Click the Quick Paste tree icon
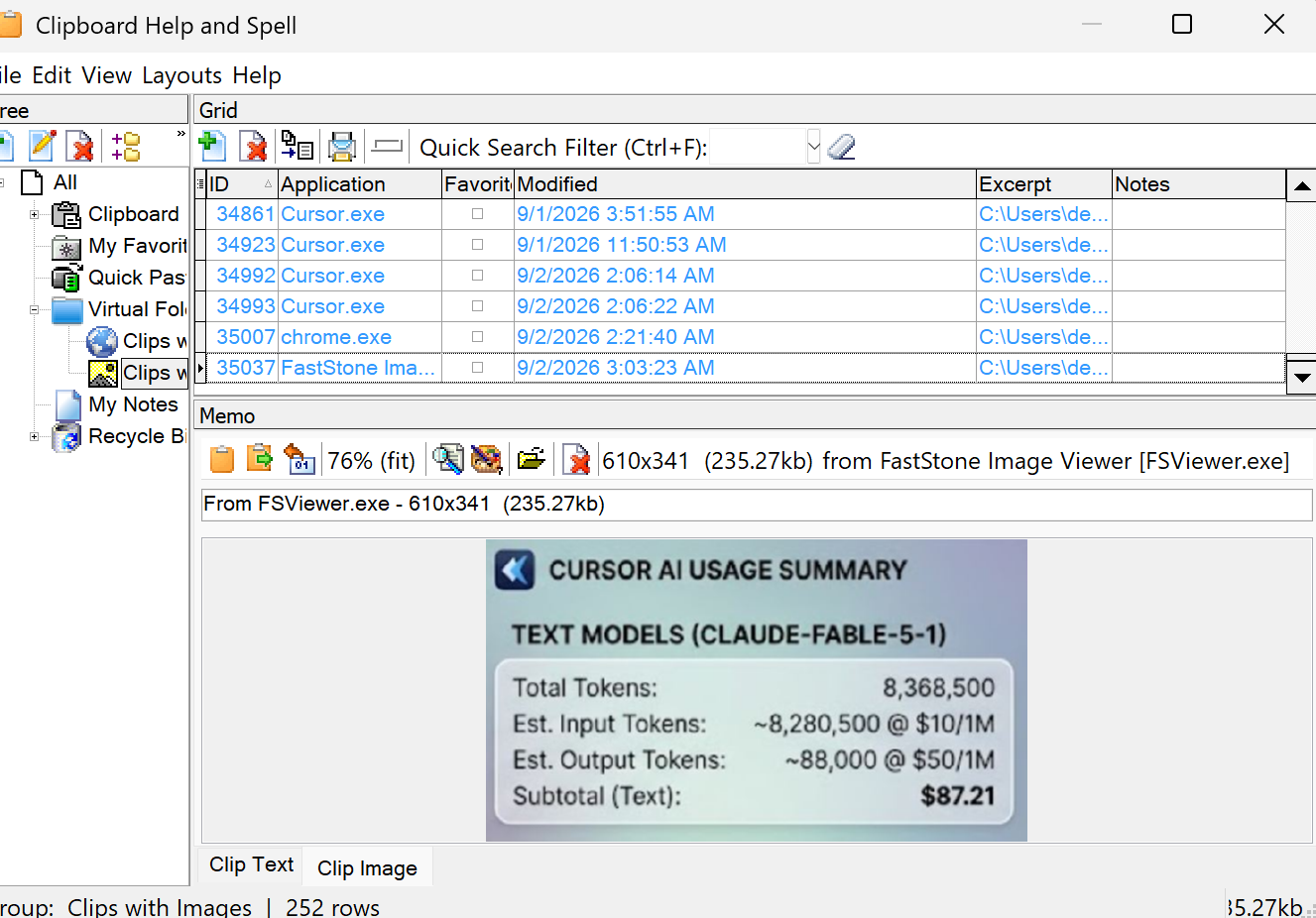Screen dimensions: 1316x918 pos(66,278)
